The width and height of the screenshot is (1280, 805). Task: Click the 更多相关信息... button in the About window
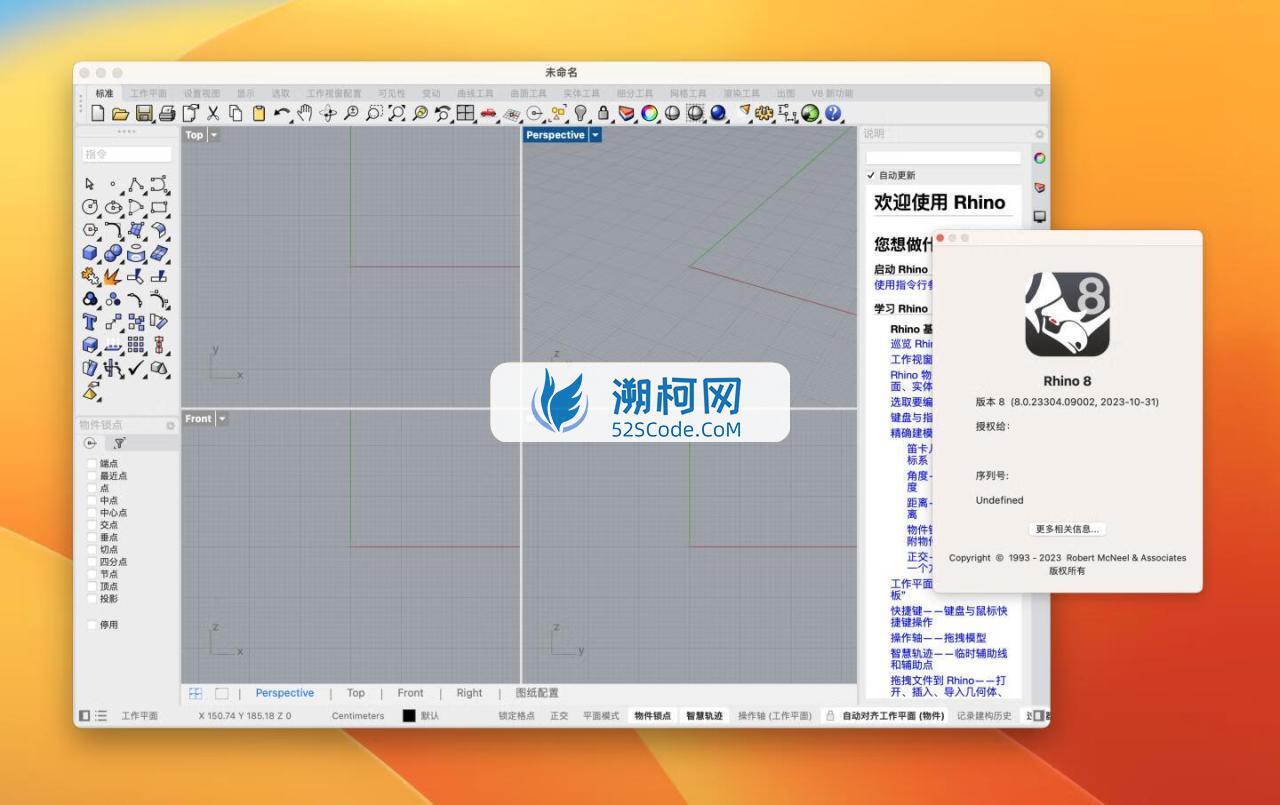point(1067,529)
